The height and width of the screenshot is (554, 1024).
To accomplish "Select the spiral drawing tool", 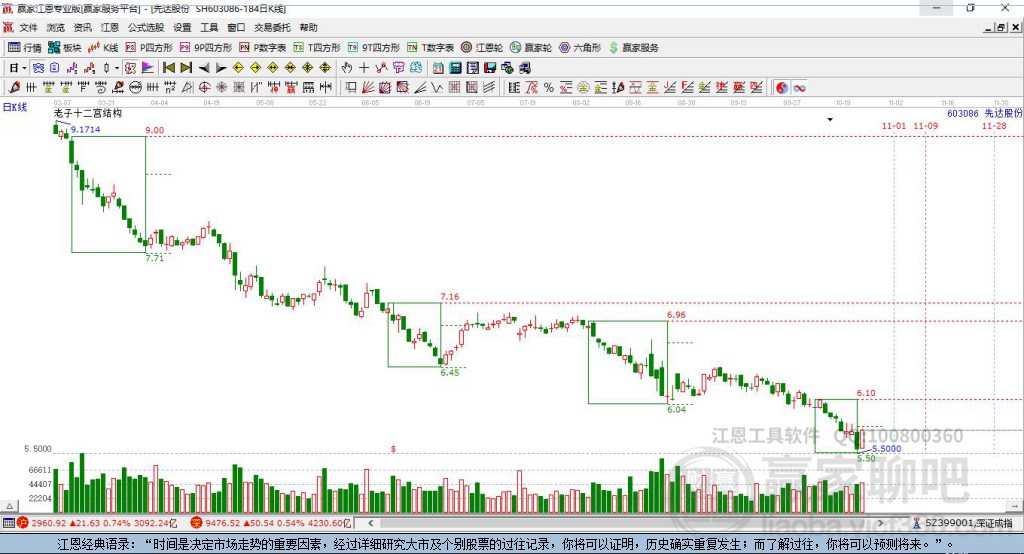I will pyautogui.click(x=101, y=88).
